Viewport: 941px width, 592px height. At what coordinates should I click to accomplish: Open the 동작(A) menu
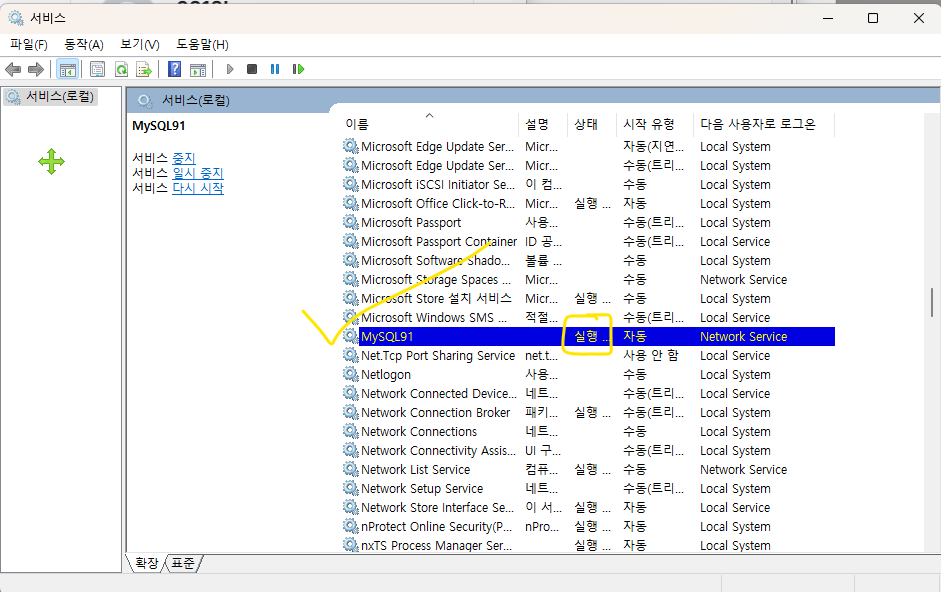[84, 44]
